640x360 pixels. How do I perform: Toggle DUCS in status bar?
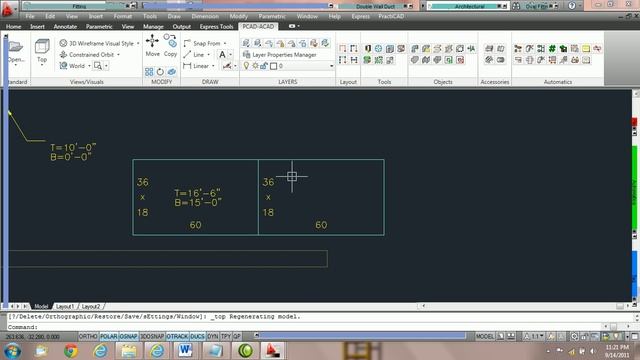tap(198, 336)
